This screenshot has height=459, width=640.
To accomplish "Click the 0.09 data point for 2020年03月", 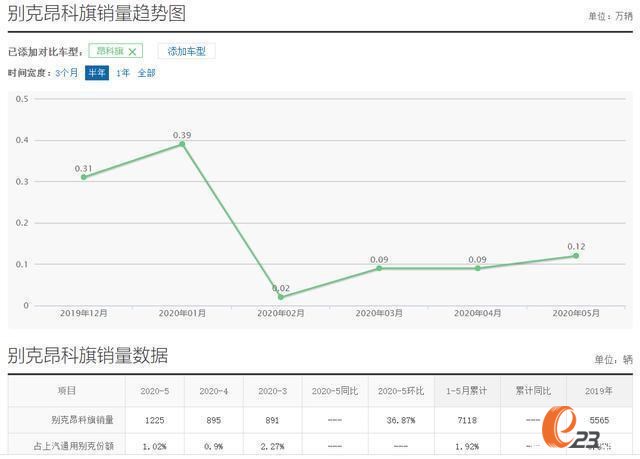I will point(379,268).
